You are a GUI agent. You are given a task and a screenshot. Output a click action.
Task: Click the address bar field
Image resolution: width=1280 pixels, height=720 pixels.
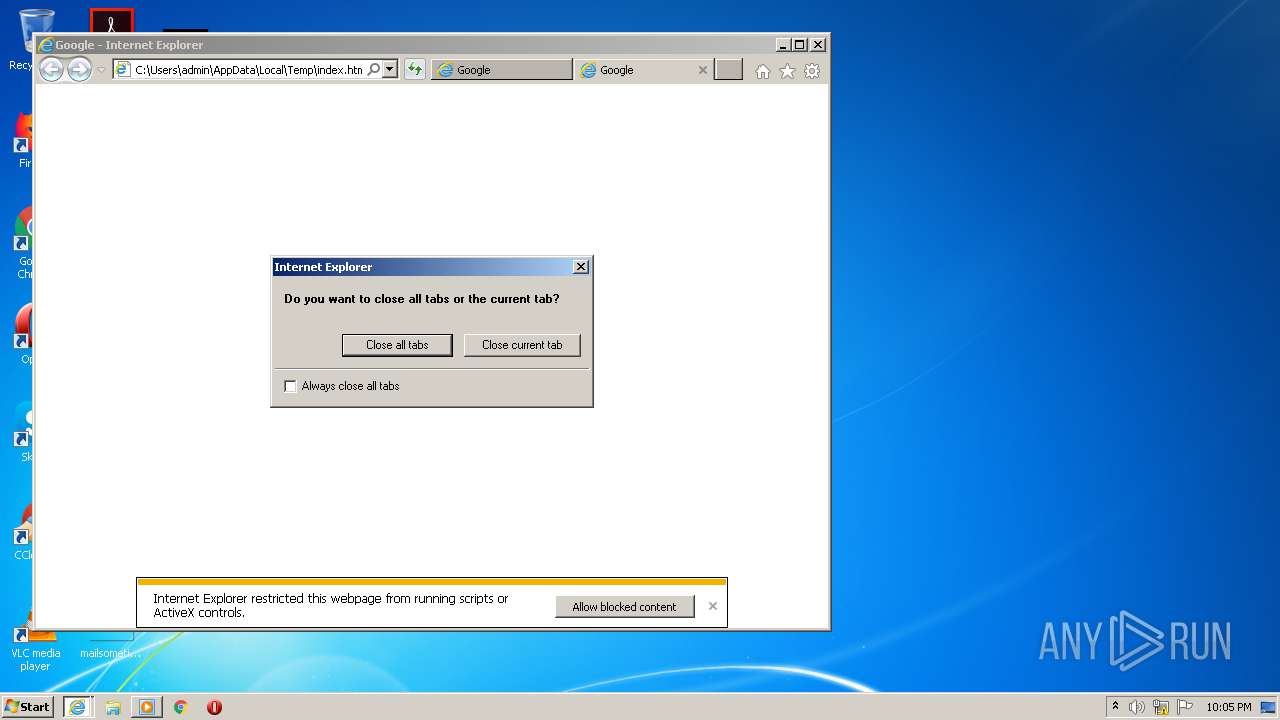[x=248, y=70]
